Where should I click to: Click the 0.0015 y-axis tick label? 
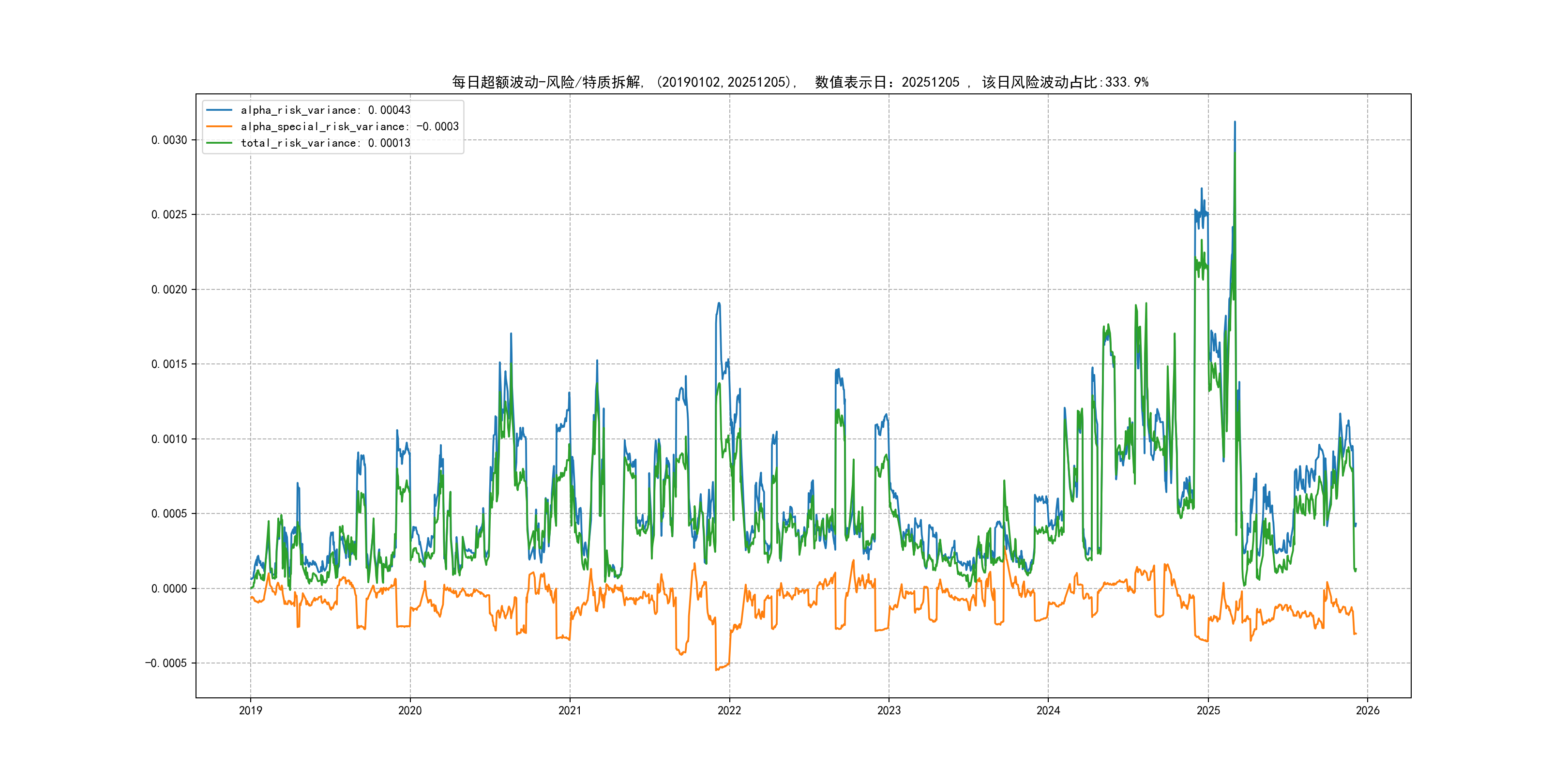[168, 364]
